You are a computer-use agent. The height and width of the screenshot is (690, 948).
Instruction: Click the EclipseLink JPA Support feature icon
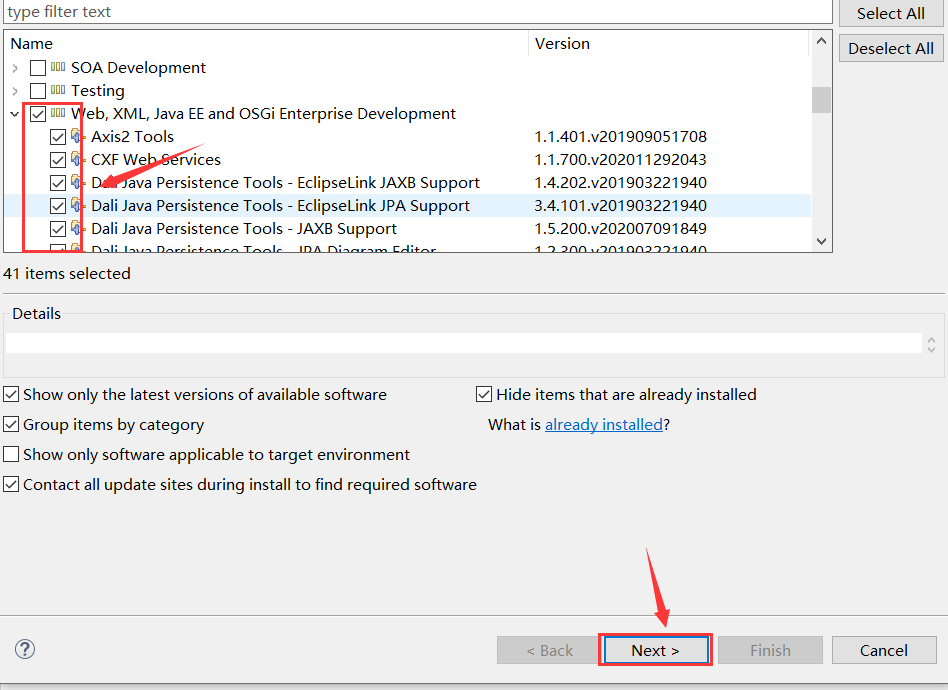pyautogui.click(x=78, y=206)
